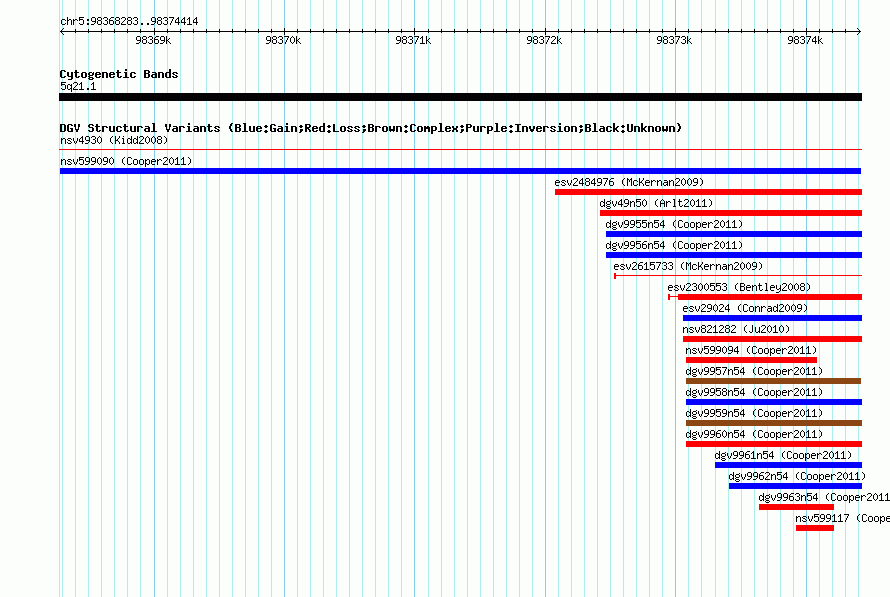Select the blue bar under dgv9962n54
Image resolution: width=890 pixels, height=597 pixels.
point(795,486)
